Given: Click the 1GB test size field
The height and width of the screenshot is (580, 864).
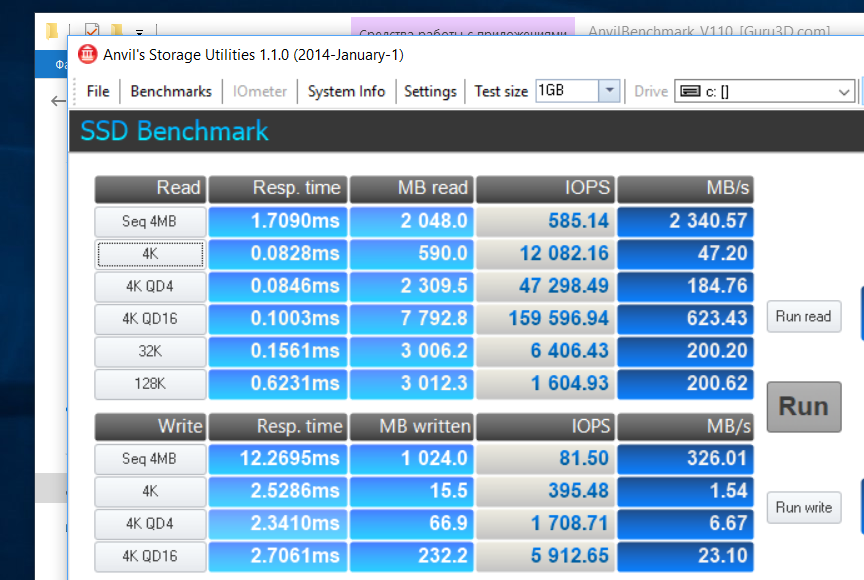Looking at the screenshot, I should pyautogui.click(x=567, y=91).
